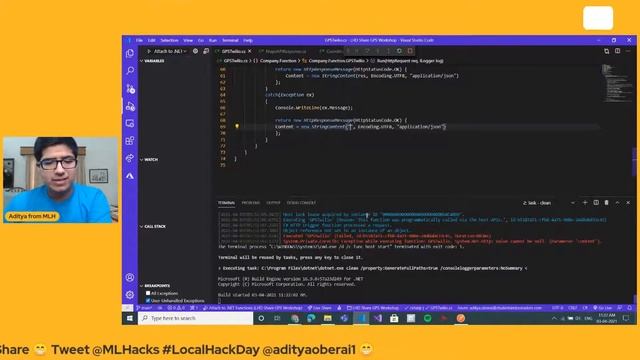
Task: Open Visual Studio purple icon in taskbar
Action: click(x=378, y=318)
